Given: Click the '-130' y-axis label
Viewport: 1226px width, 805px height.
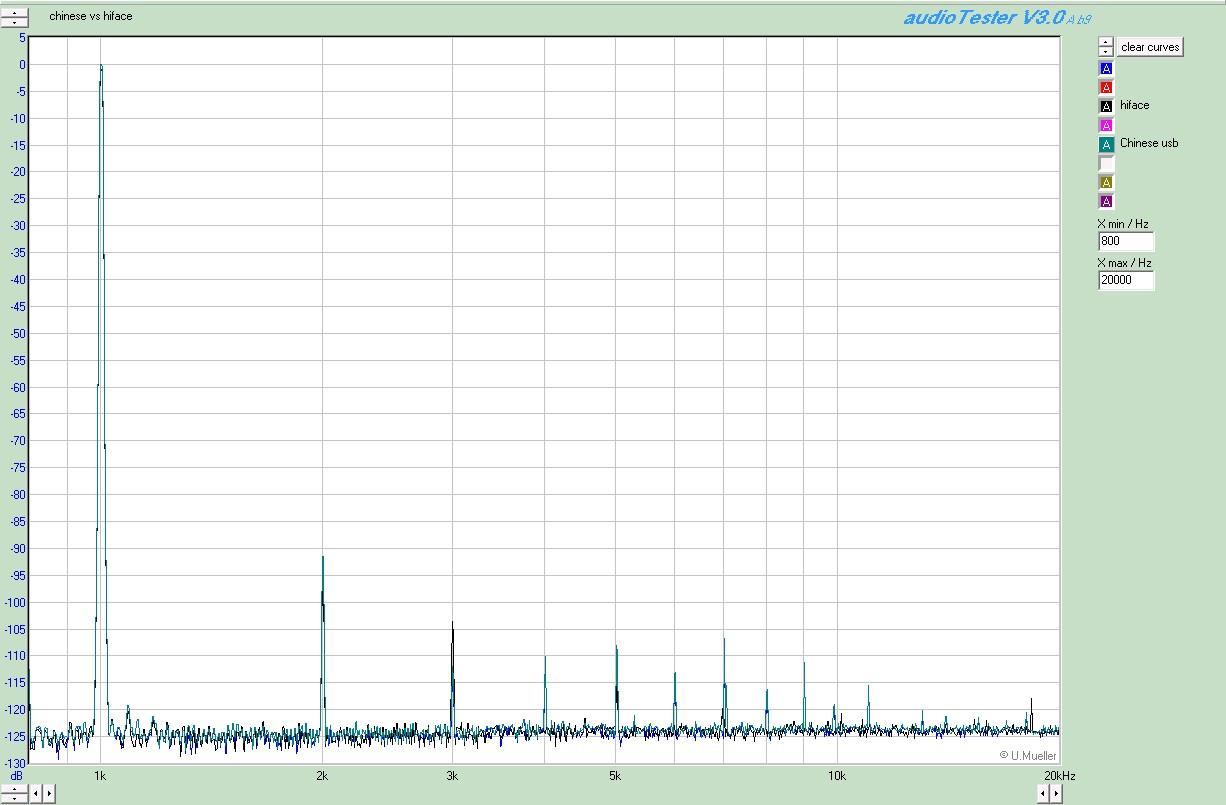Looking at the screenshot, I should pos(16,763).
